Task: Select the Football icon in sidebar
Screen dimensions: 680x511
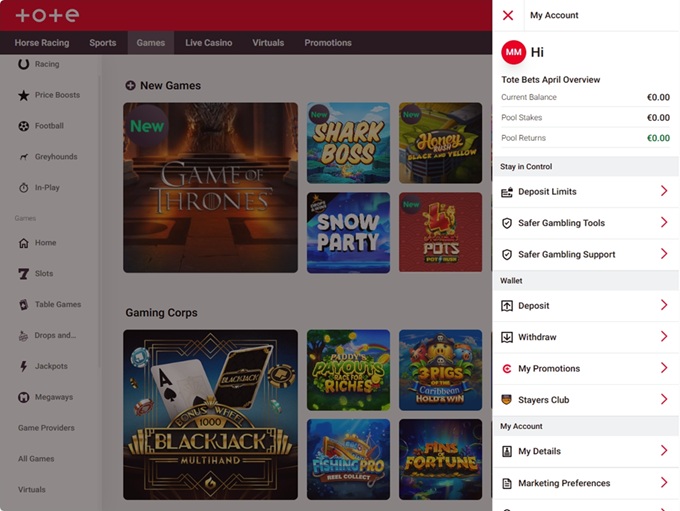Action: point(24,126)
